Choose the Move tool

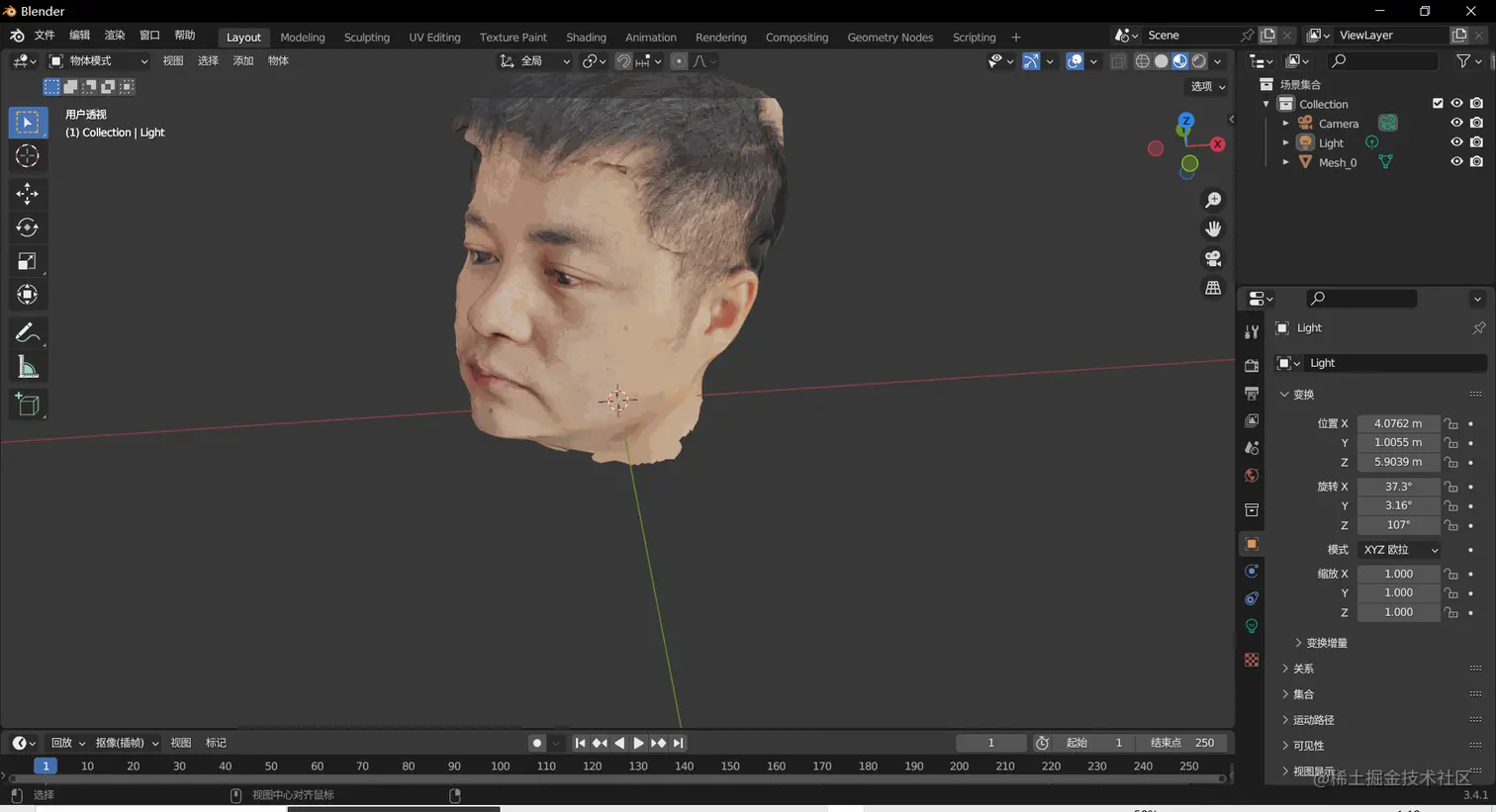(x=28, y=193)
